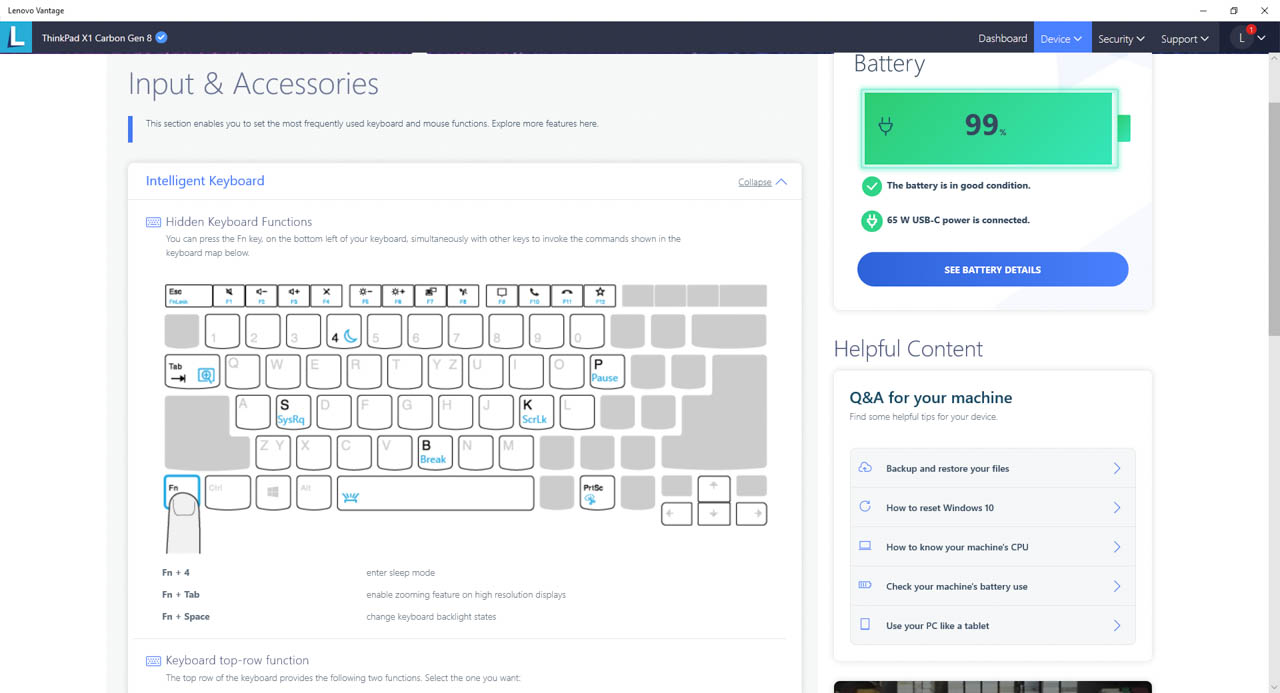
Task: Click the verified badge beside ThinkPad X1 Carbon
Action: [162, 38]
